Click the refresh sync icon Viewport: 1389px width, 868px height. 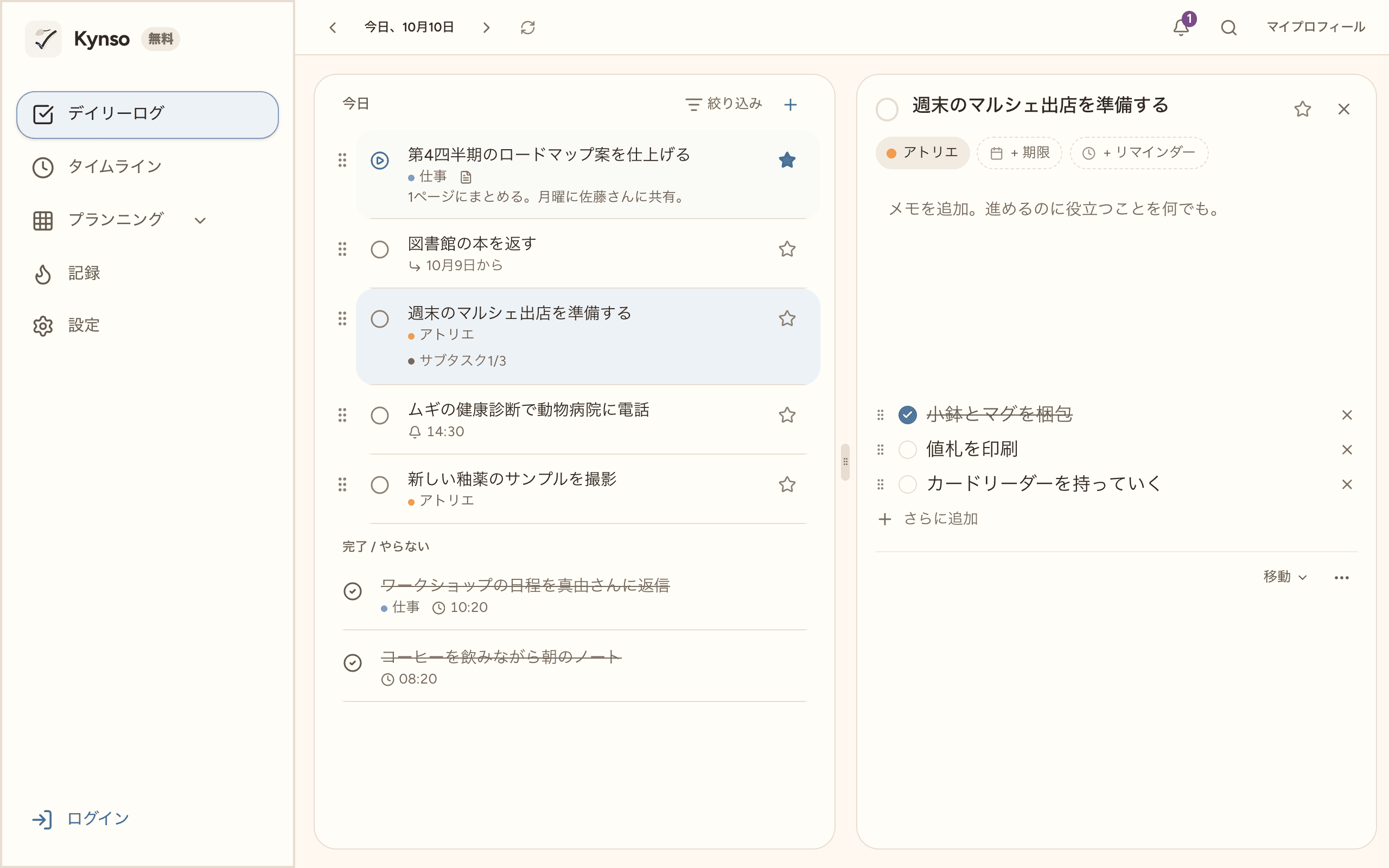[527, 28]
